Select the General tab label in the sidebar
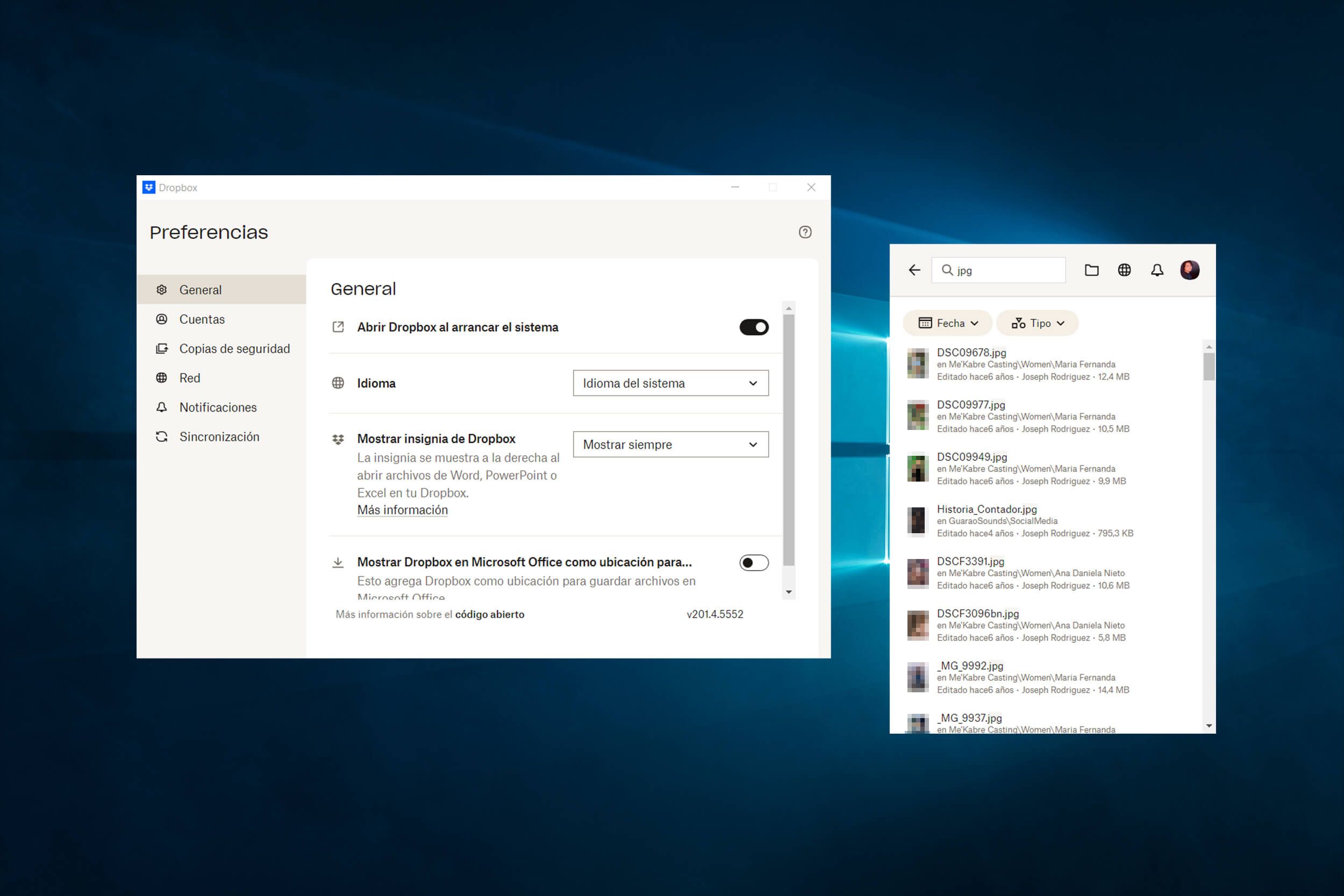Image resolution: width=1344 pixels, height=896 pixels. click(x=200, y=290)
